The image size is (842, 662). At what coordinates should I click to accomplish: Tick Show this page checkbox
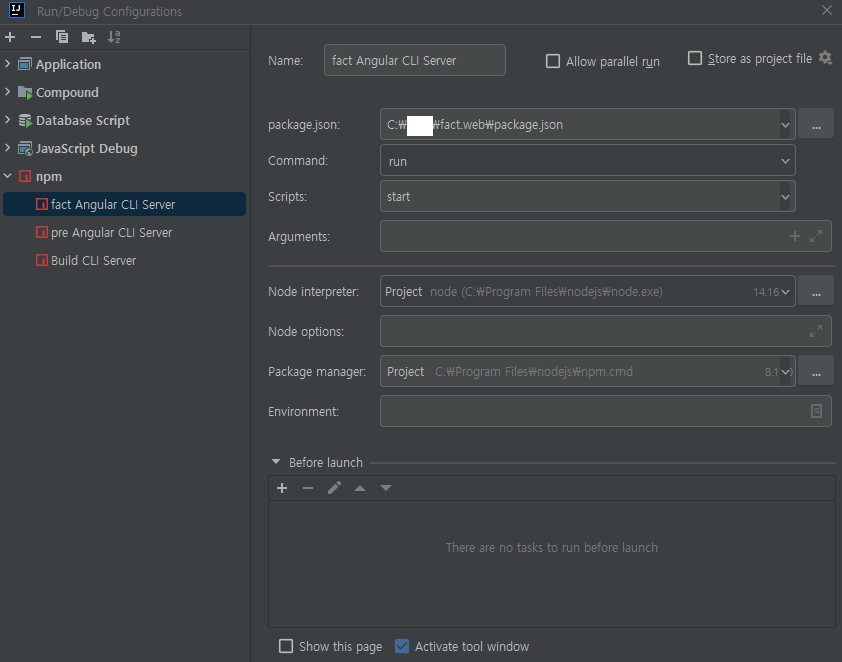286,646
